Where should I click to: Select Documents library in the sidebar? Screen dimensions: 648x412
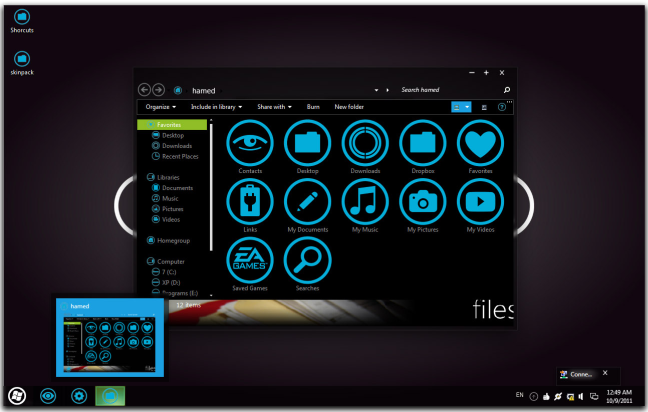pos(173,188)
